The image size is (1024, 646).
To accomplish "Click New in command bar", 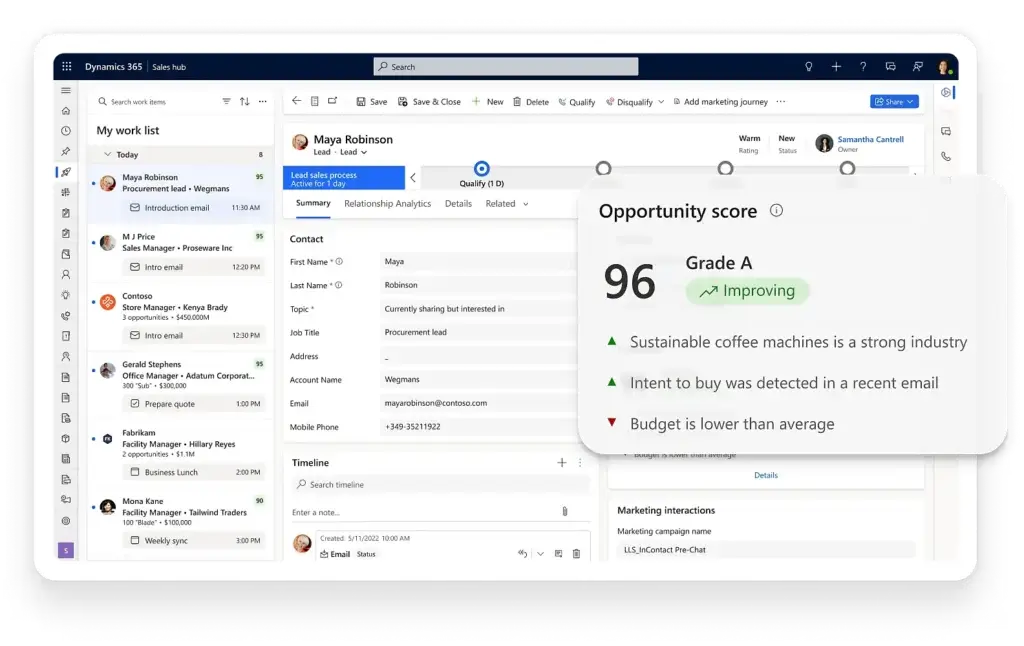I will pyautogui.click(x=488, y=101).
